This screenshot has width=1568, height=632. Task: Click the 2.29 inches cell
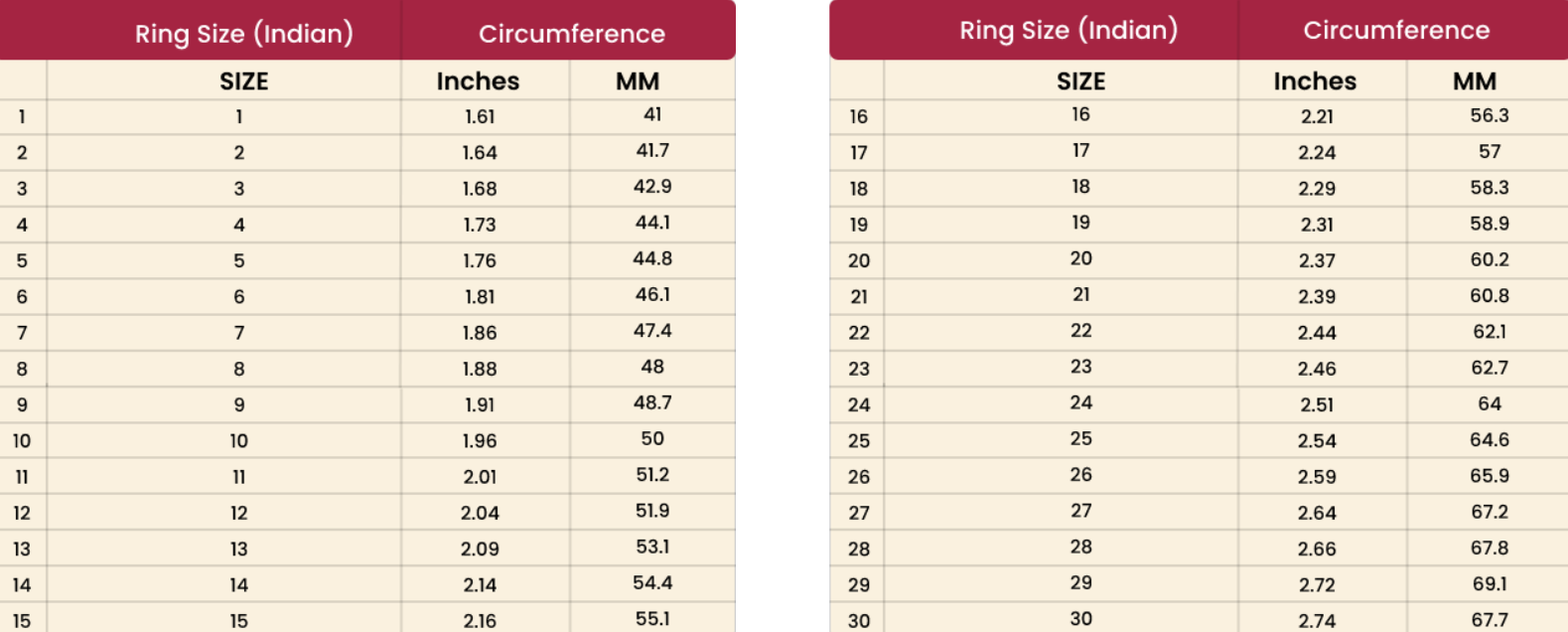coord(1317,189)
